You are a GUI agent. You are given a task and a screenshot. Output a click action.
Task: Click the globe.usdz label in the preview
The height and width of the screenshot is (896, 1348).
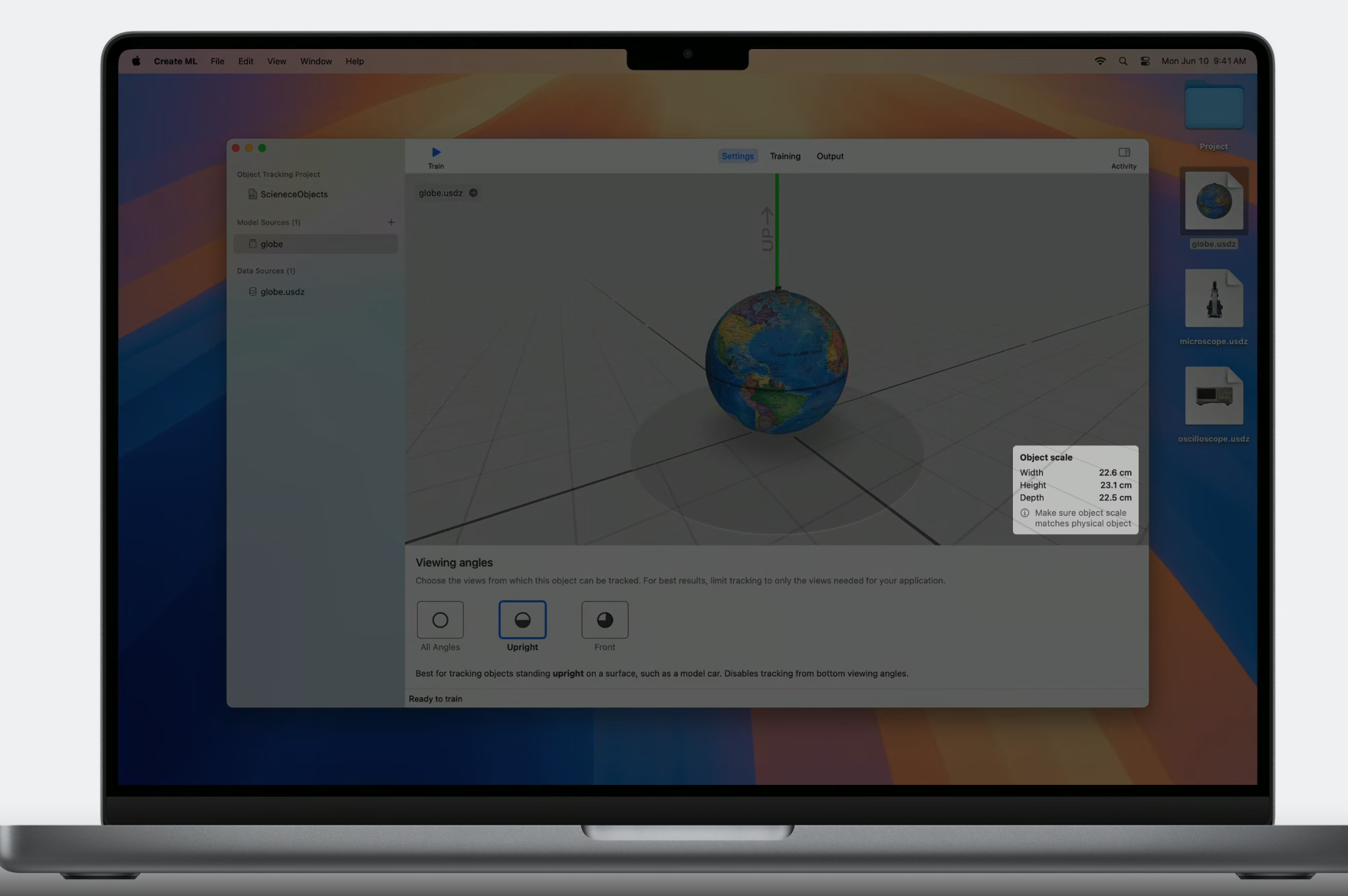pos(441,193)
